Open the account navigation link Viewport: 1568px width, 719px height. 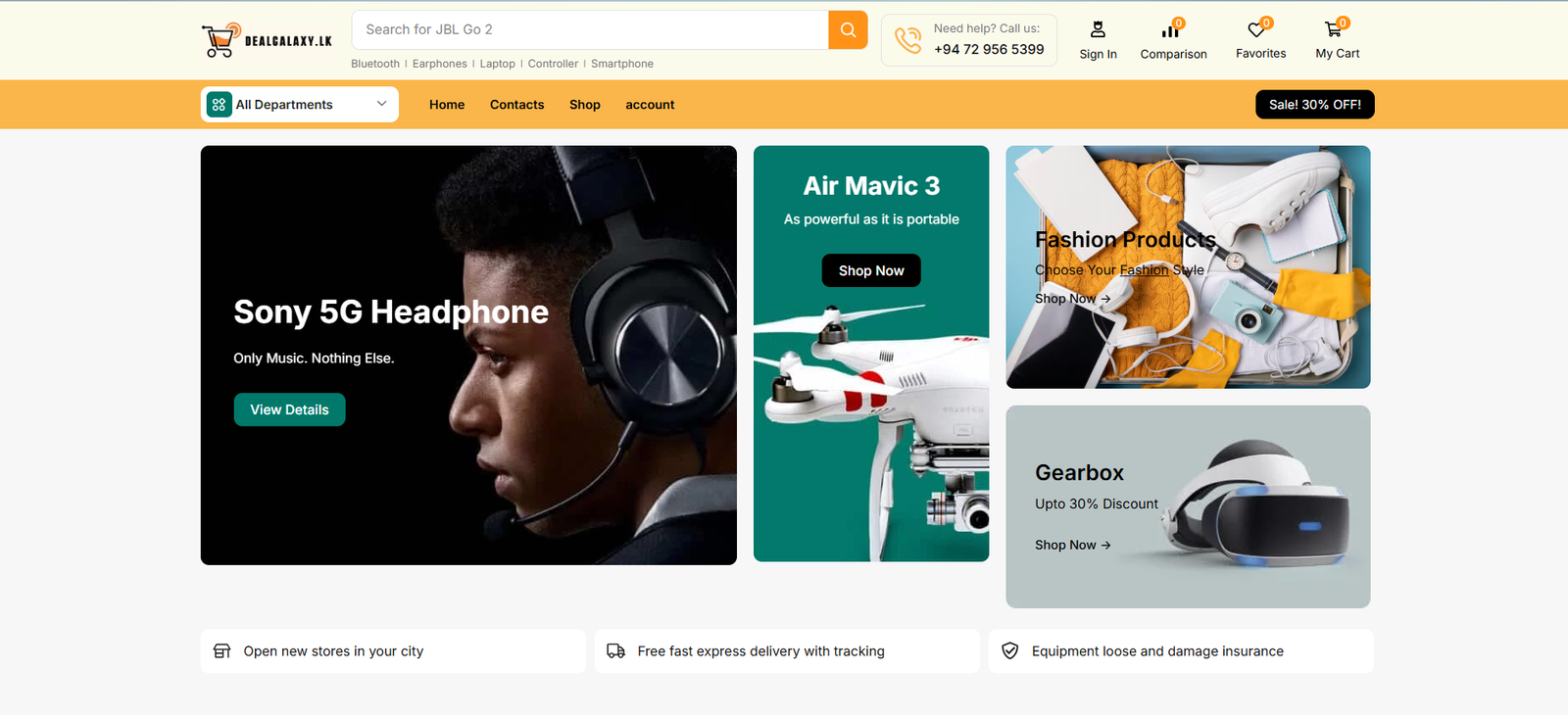(650, 105)
